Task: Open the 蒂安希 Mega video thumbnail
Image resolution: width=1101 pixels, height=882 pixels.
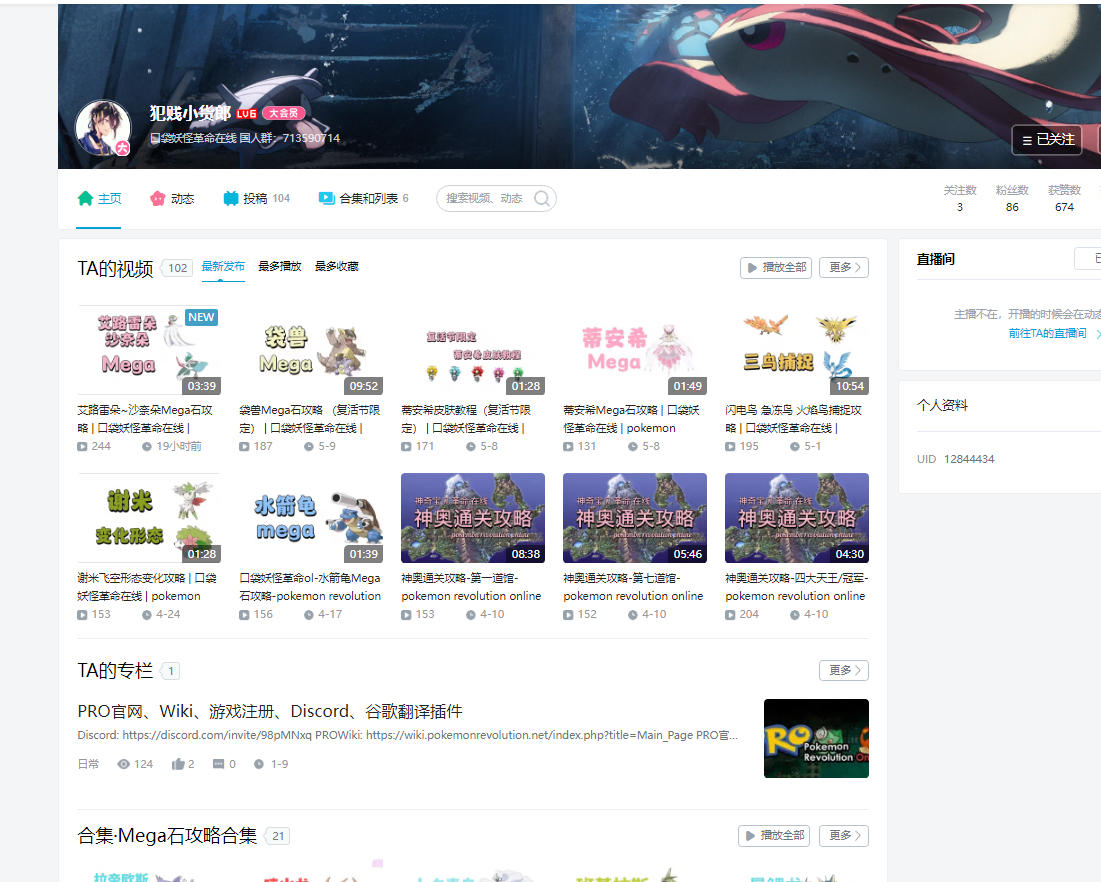Action: tap(635, 350)
